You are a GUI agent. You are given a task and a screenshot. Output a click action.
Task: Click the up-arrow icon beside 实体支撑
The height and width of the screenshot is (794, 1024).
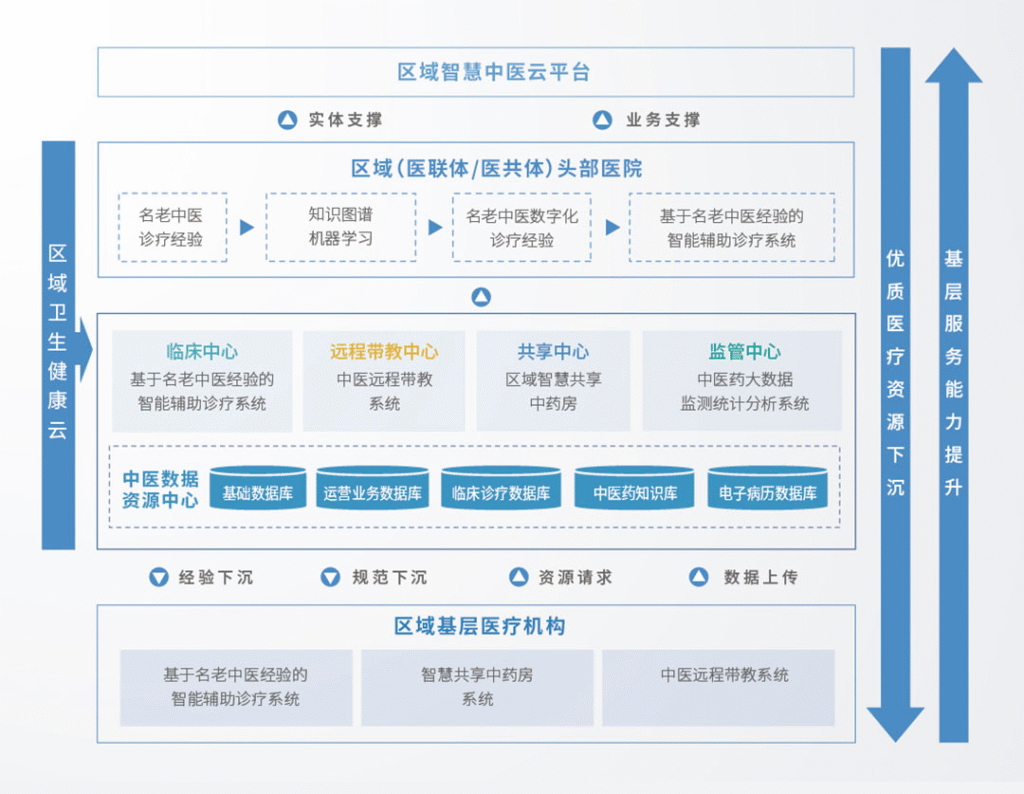coord(287,119)
